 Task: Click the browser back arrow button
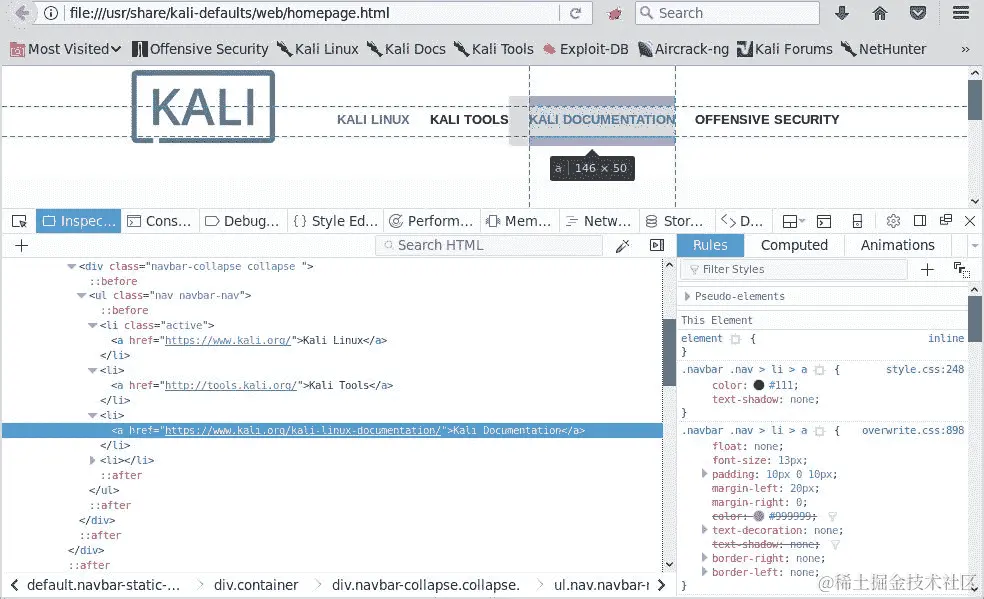click(21, 13)
